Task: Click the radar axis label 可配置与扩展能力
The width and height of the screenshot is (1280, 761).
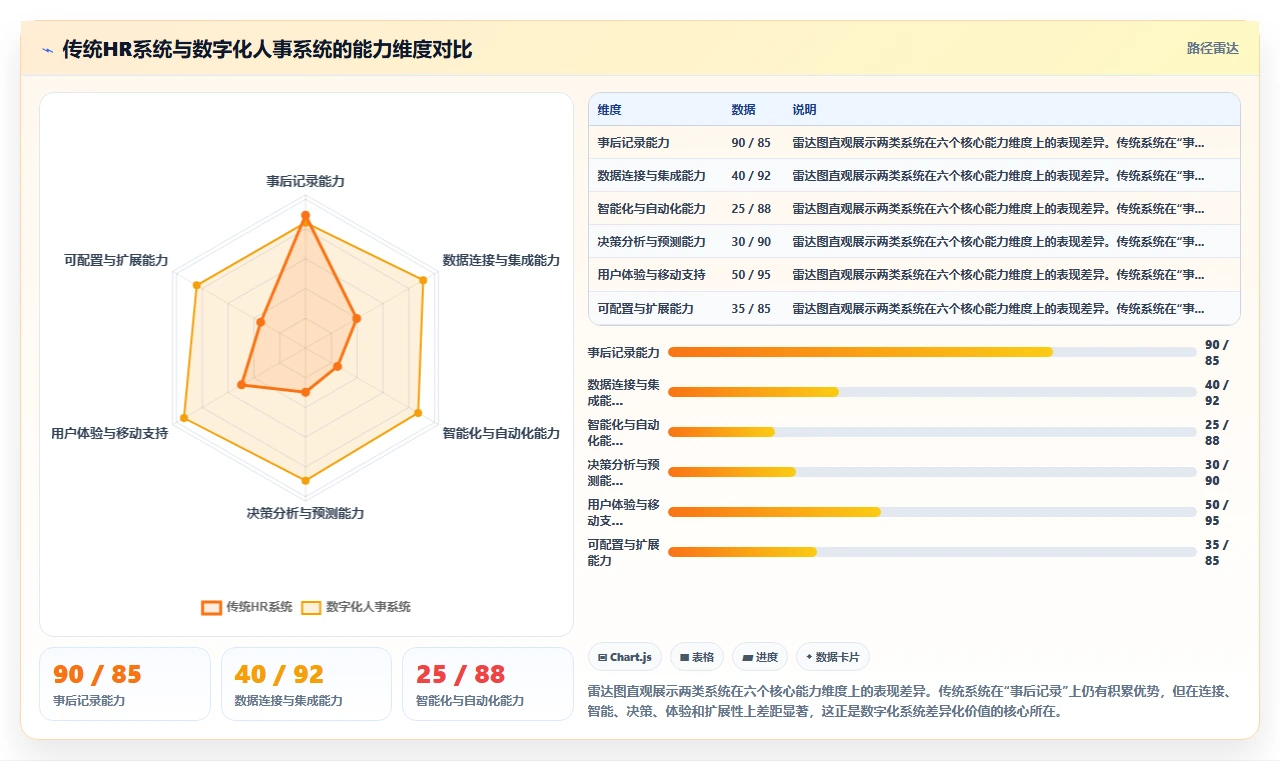Action: pos(116,260)
